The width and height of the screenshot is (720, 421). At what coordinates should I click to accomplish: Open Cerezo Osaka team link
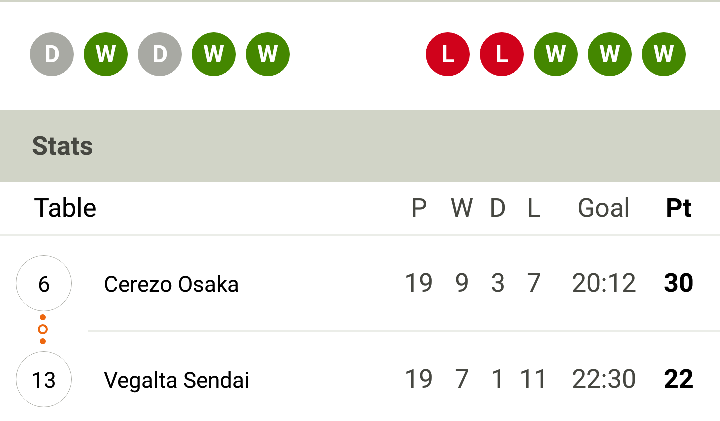(171, 284)
